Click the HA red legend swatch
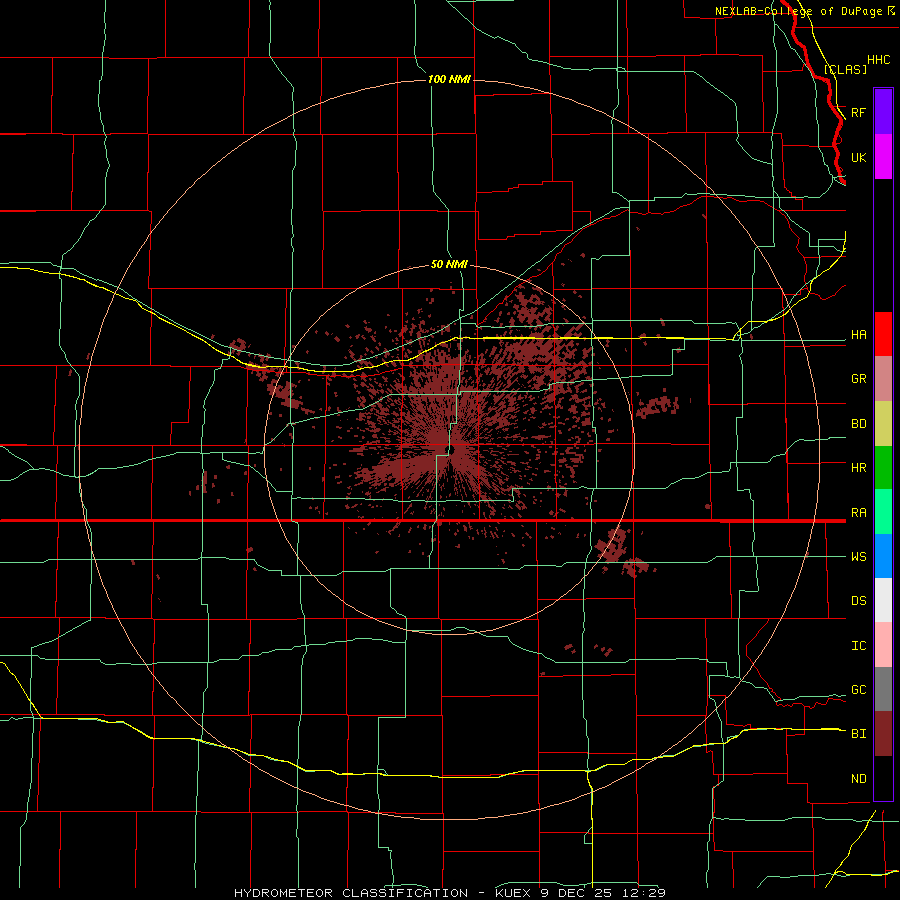900x900 pixels. (883, 334)
